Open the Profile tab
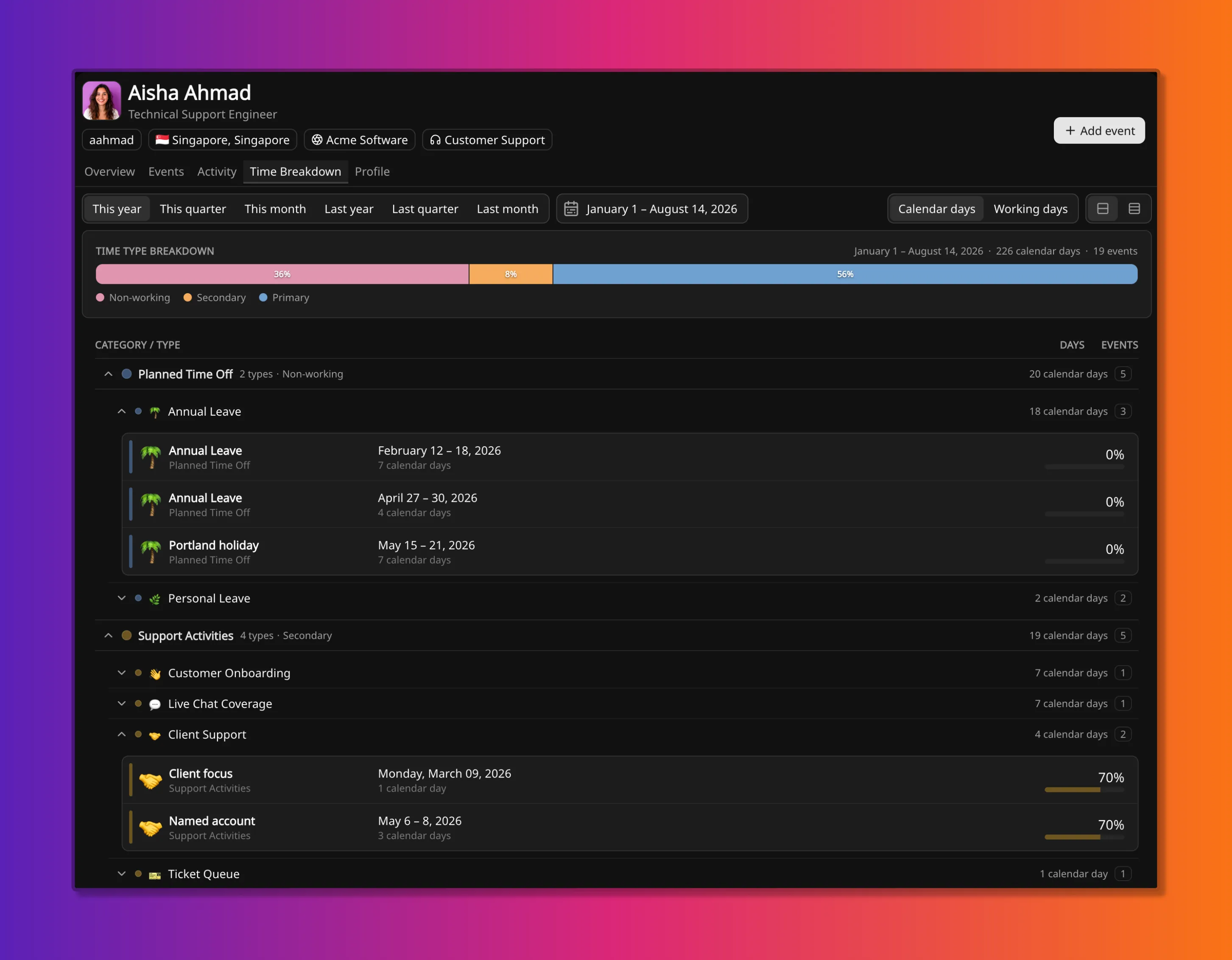Image resolution: width=1232 pixels, height=960 pixels. click(x=372, y=171)
